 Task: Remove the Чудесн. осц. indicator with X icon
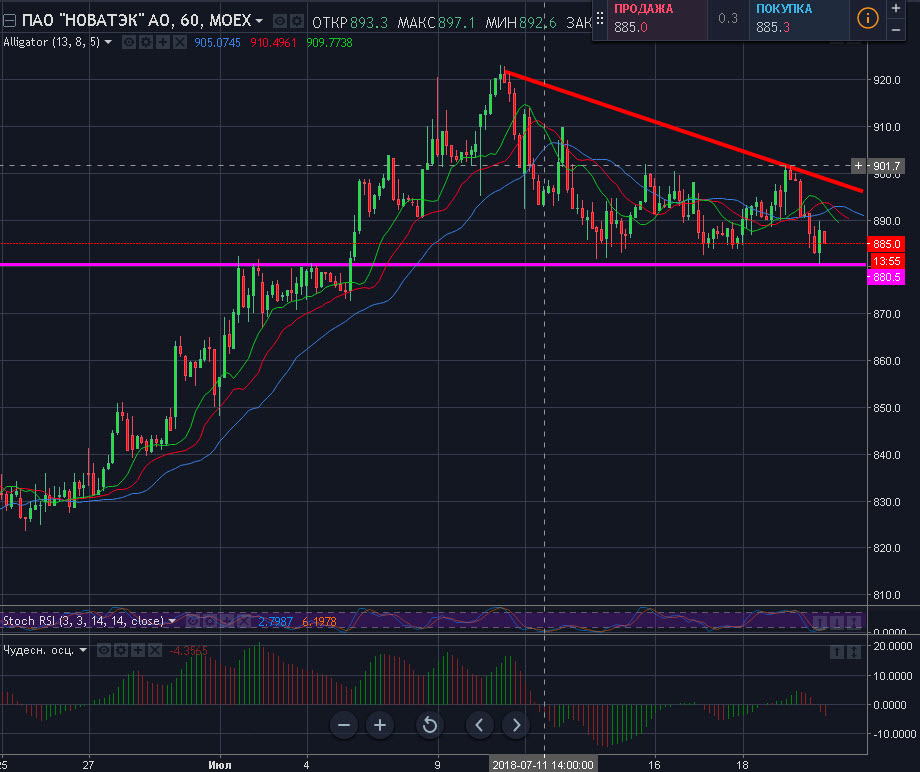[155, 650]
